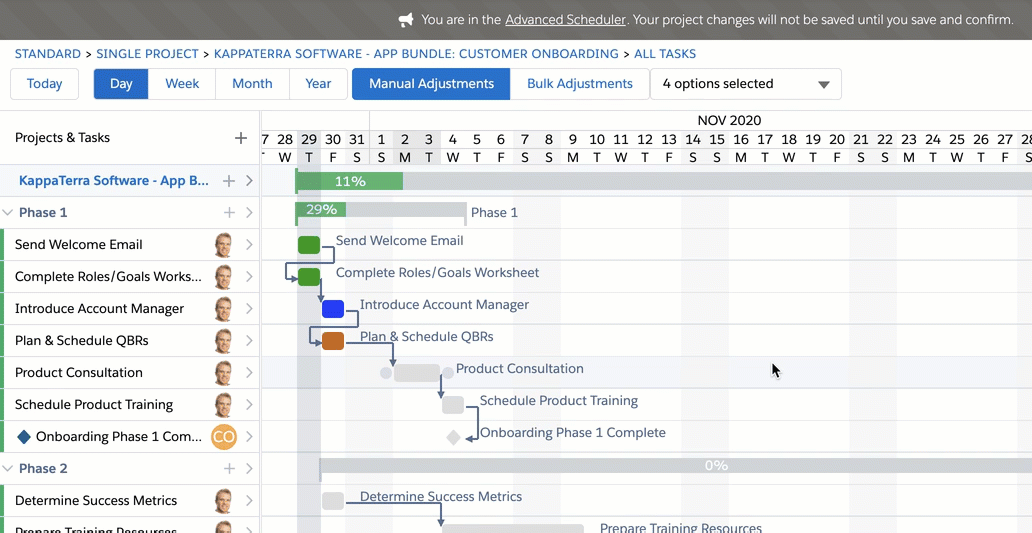Open the Advanced Scheduler link in banner
The image size is (1032, 533).
pyautogui.click(x=565, y=20)
